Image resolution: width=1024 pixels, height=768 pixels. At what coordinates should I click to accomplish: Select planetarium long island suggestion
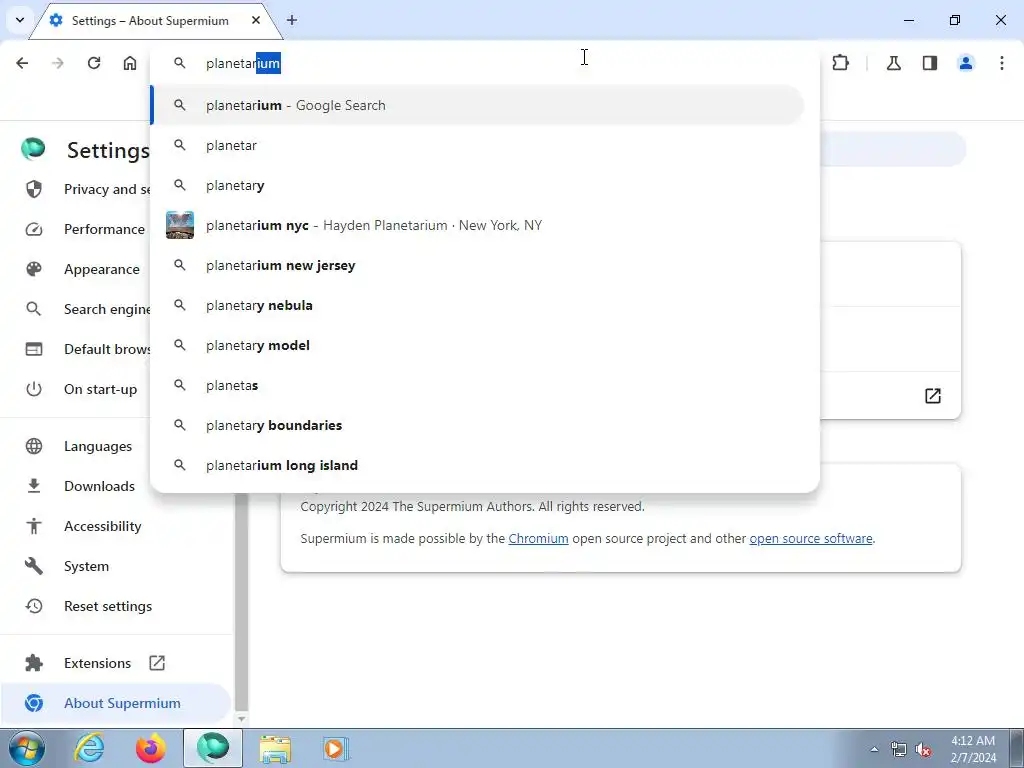[477, 465]
